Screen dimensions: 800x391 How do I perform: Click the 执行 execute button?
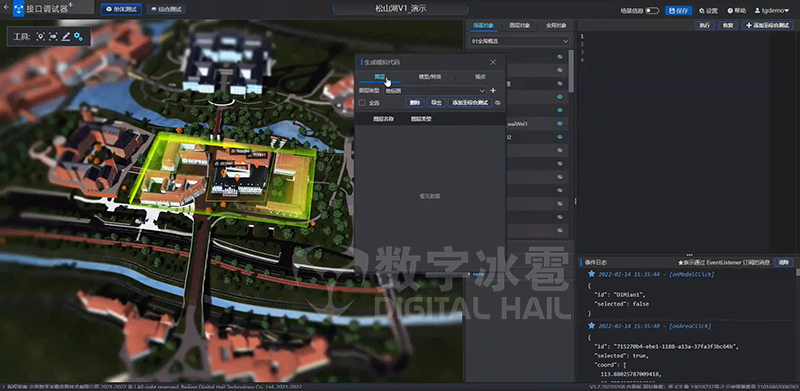[704, 25]
